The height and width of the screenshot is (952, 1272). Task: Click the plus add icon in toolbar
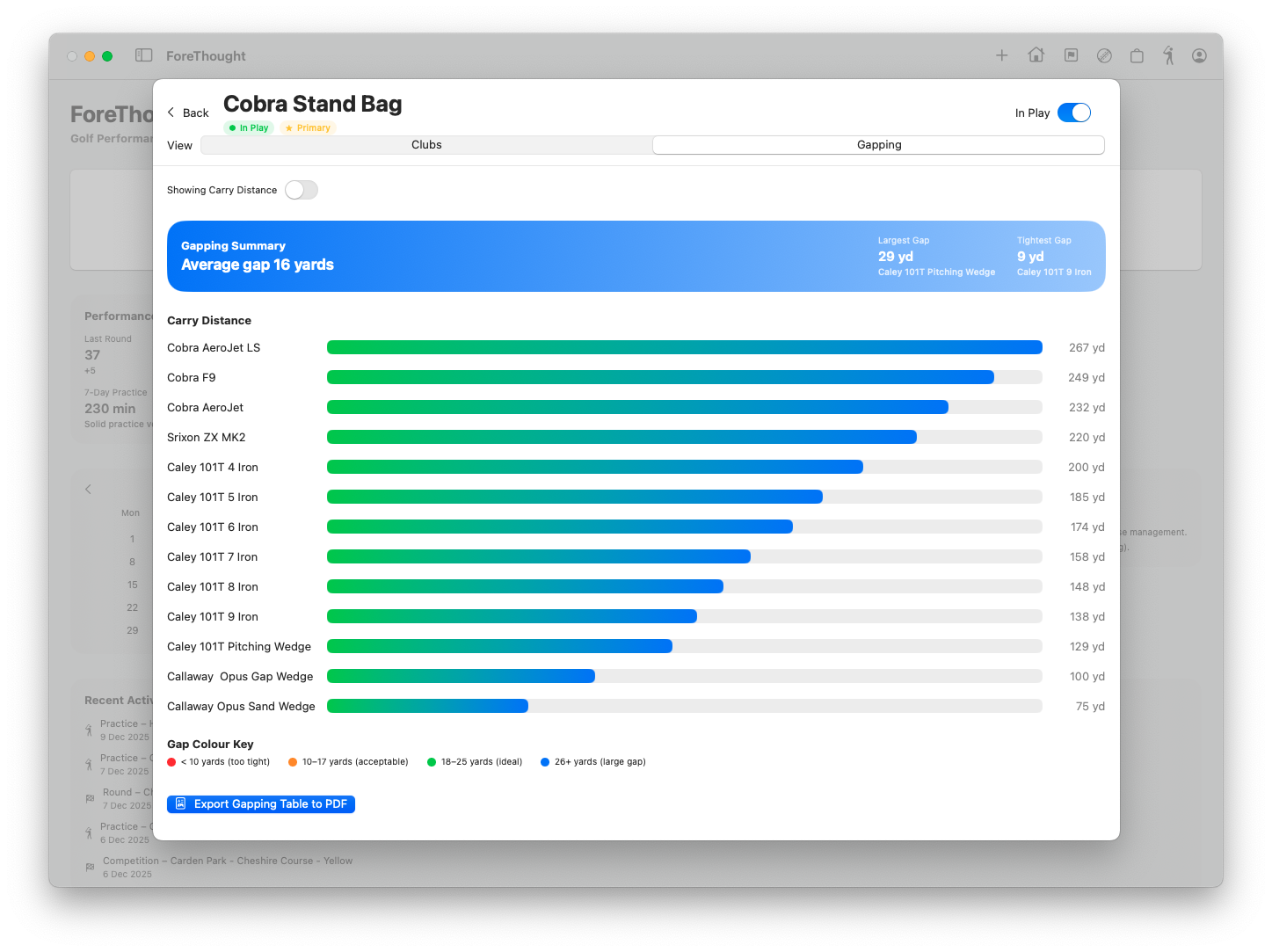1001,55
